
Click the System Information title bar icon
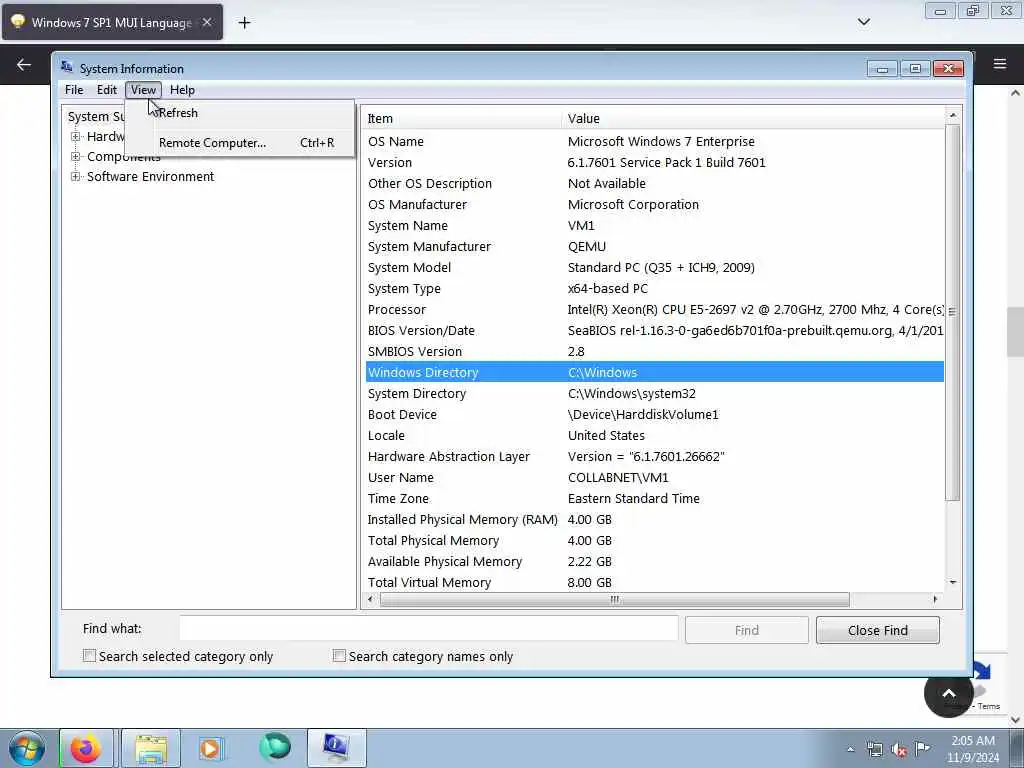pos(67,68)
